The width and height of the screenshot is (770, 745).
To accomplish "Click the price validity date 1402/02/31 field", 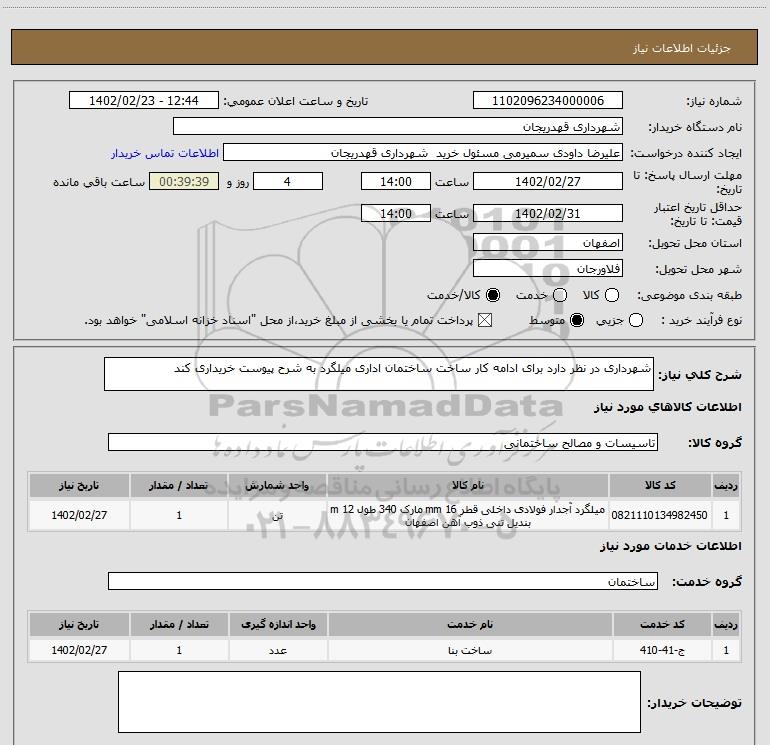I will point(548,213).
